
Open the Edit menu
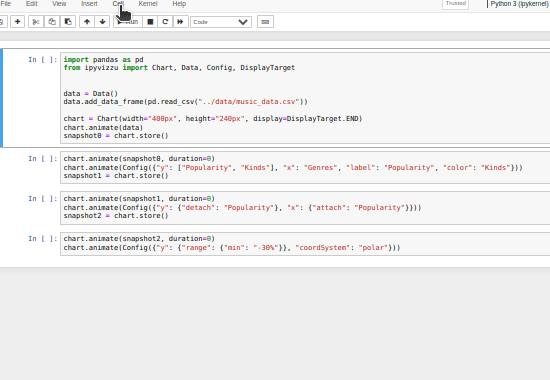tap(32, 4)
